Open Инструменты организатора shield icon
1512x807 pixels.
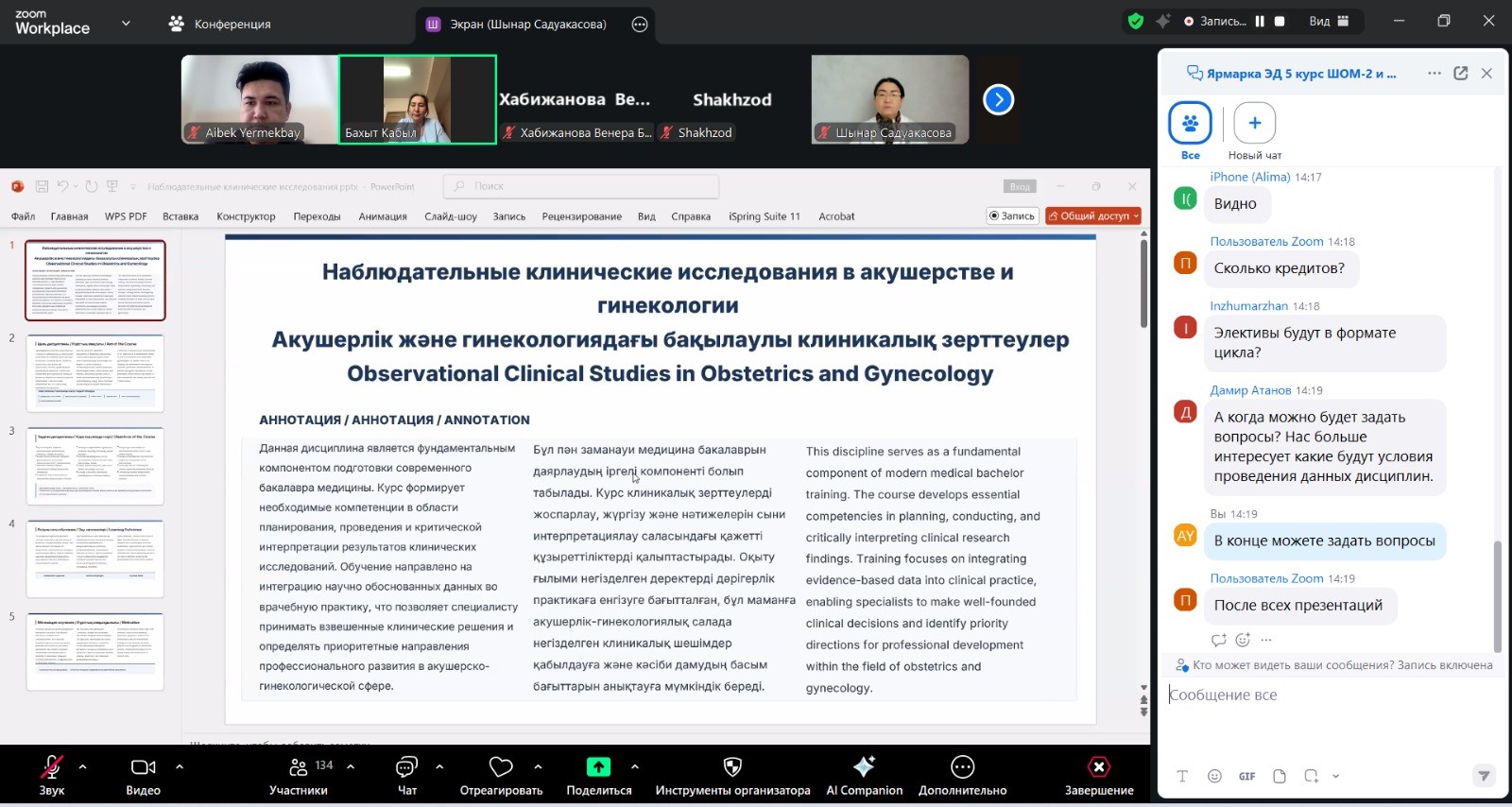pyautogui.click(x=732, y=766)
